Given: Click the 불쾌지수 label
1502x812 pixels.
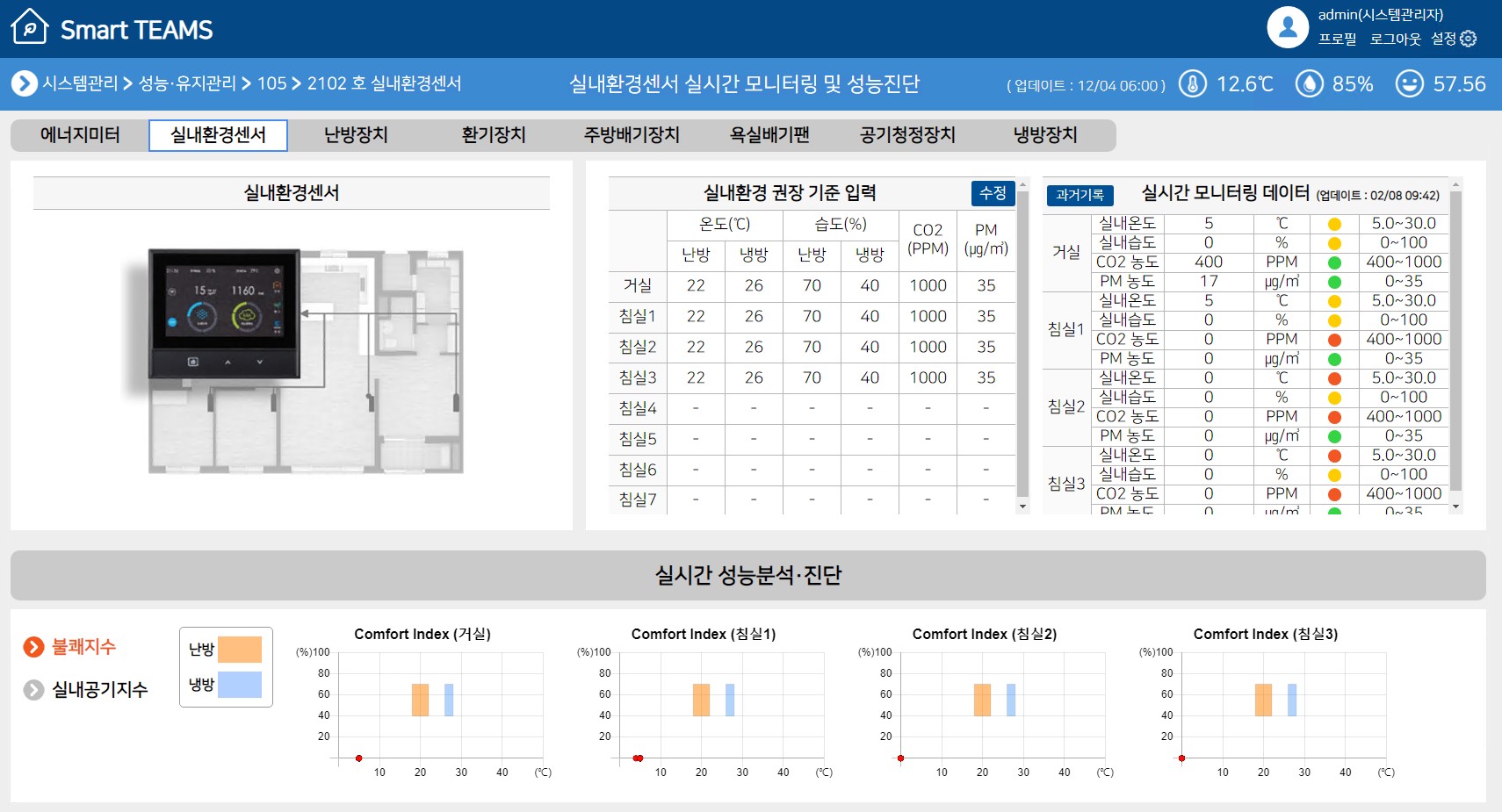Looking at the screenshot, I should [83, 647].
